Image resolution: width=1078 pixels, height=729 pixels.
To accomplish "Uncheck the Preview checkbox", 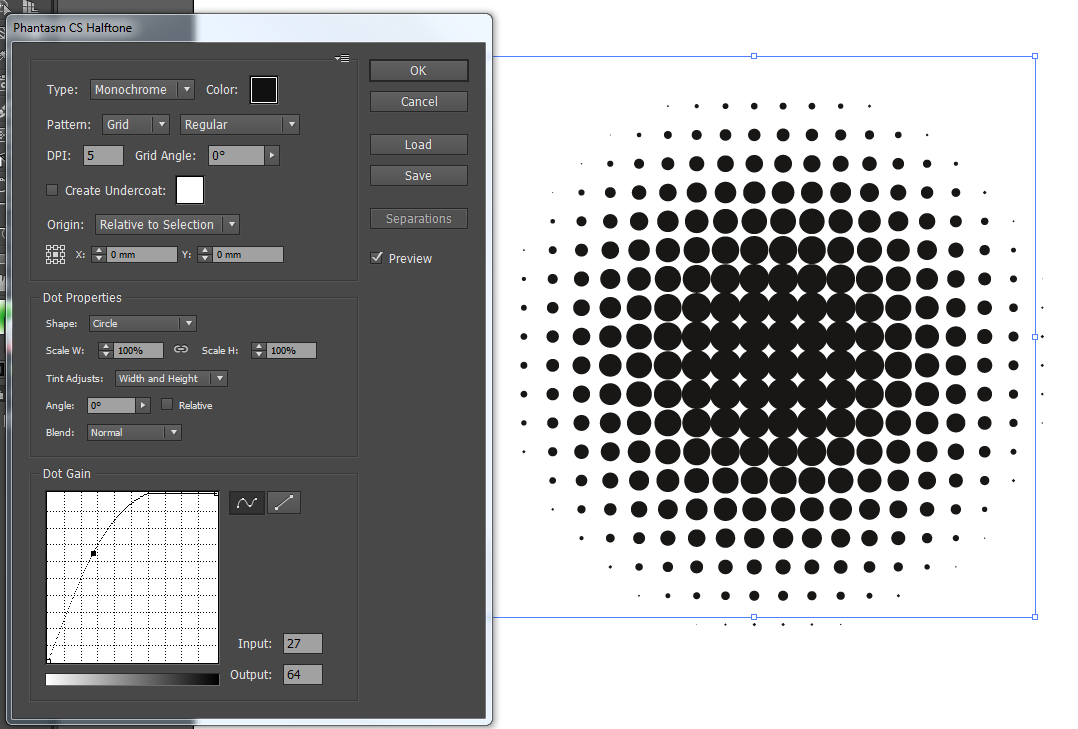I will 377,258.
